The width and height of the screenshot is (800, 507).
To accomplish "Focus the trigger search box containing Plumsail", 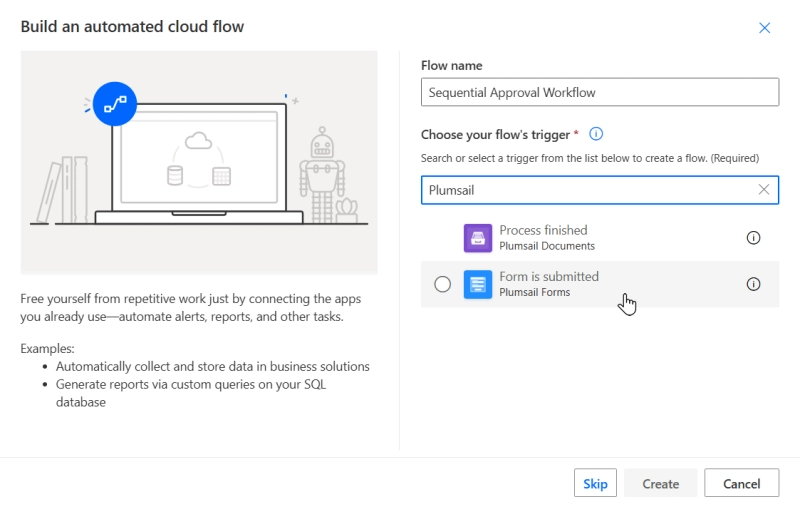I will (585, 190).
